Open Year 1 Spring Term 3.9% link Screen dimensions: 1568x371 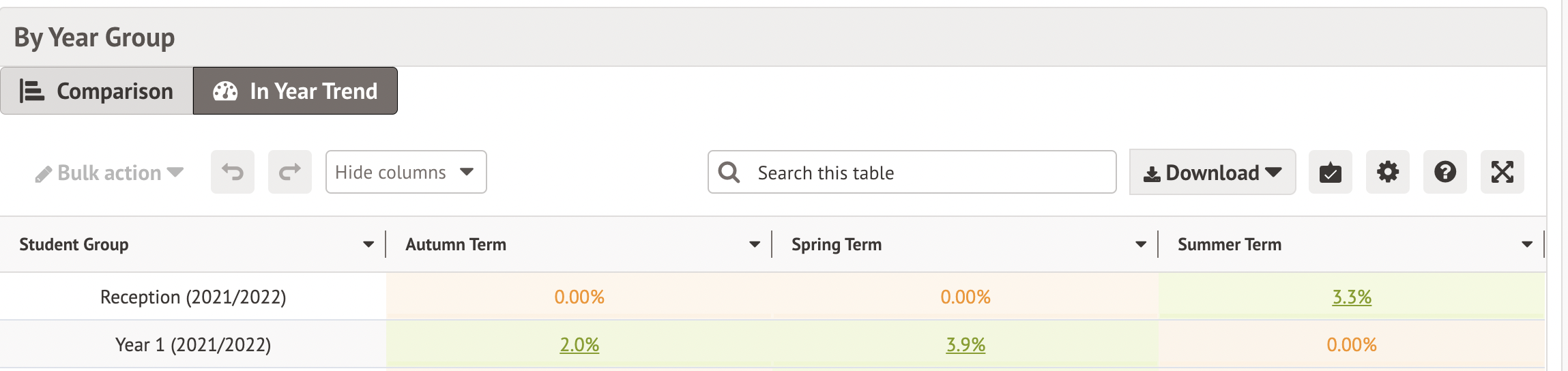tap(966, 345)
